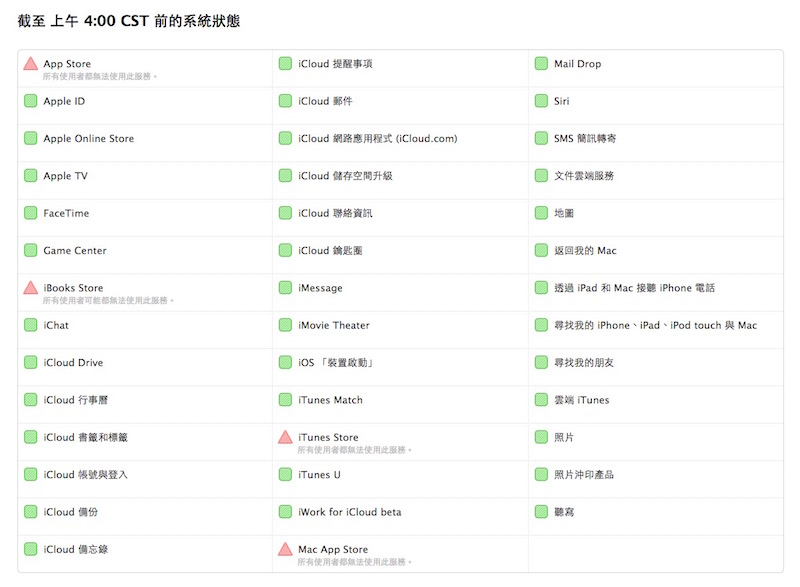The width and height of the screenshot is (800, 587).
Task: Select the iTunes Match label
Action: (x=330, y=399)
